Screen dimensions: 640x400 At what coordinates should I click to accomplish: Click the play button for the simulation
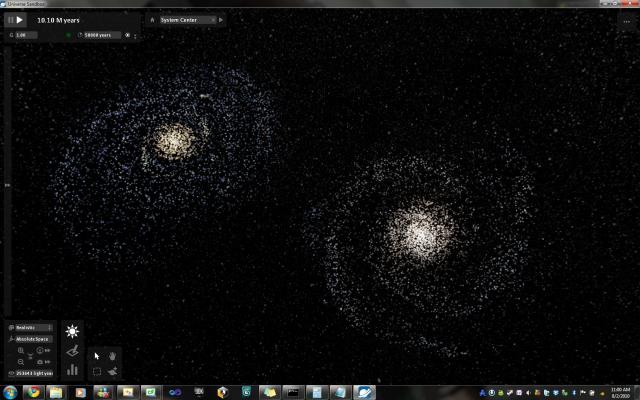19,20
